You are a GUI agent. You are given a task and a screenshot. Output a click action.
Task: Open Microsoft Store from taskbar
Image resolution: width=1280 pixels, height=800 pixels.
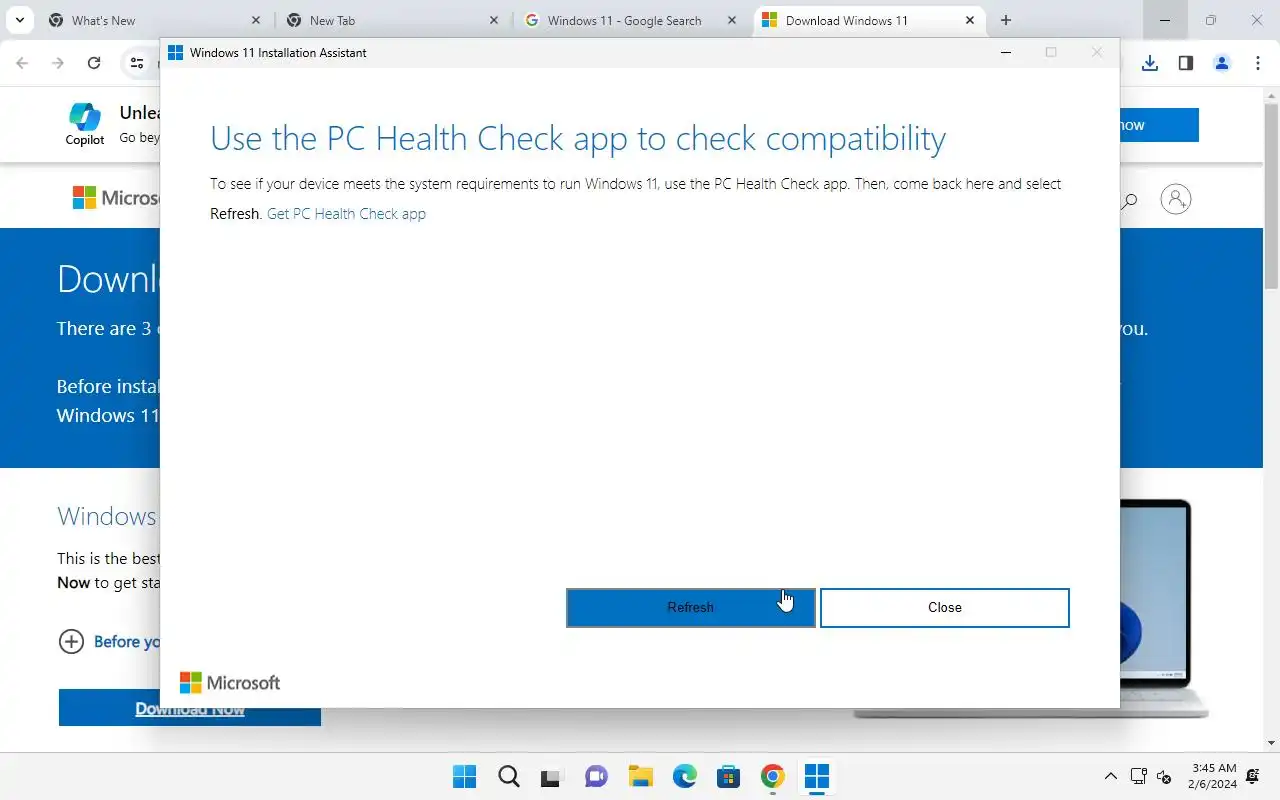point(729,777)
